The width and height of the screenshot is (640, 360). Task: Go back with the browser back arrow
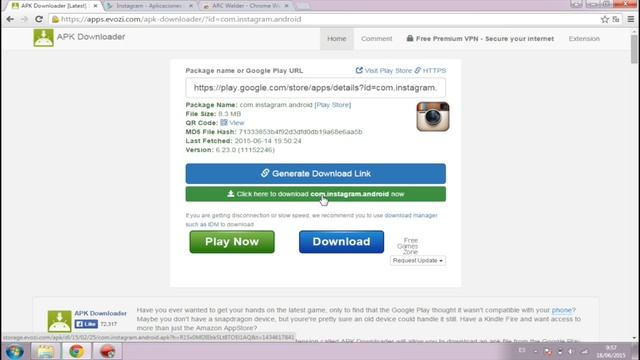[10, 19]
